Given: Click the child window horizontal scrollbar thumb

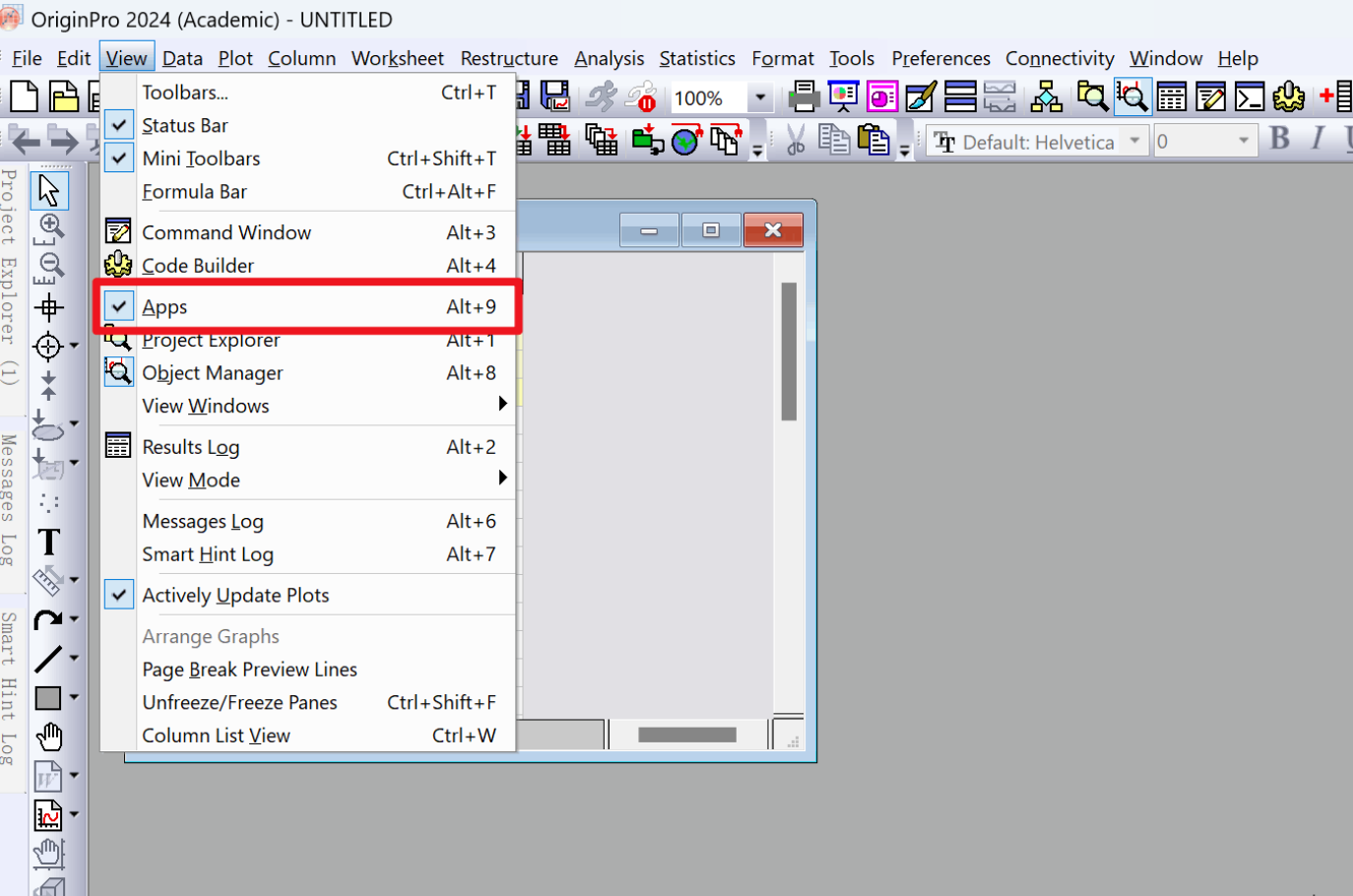Looking at the screenshot, I should [x=687, y=735].
